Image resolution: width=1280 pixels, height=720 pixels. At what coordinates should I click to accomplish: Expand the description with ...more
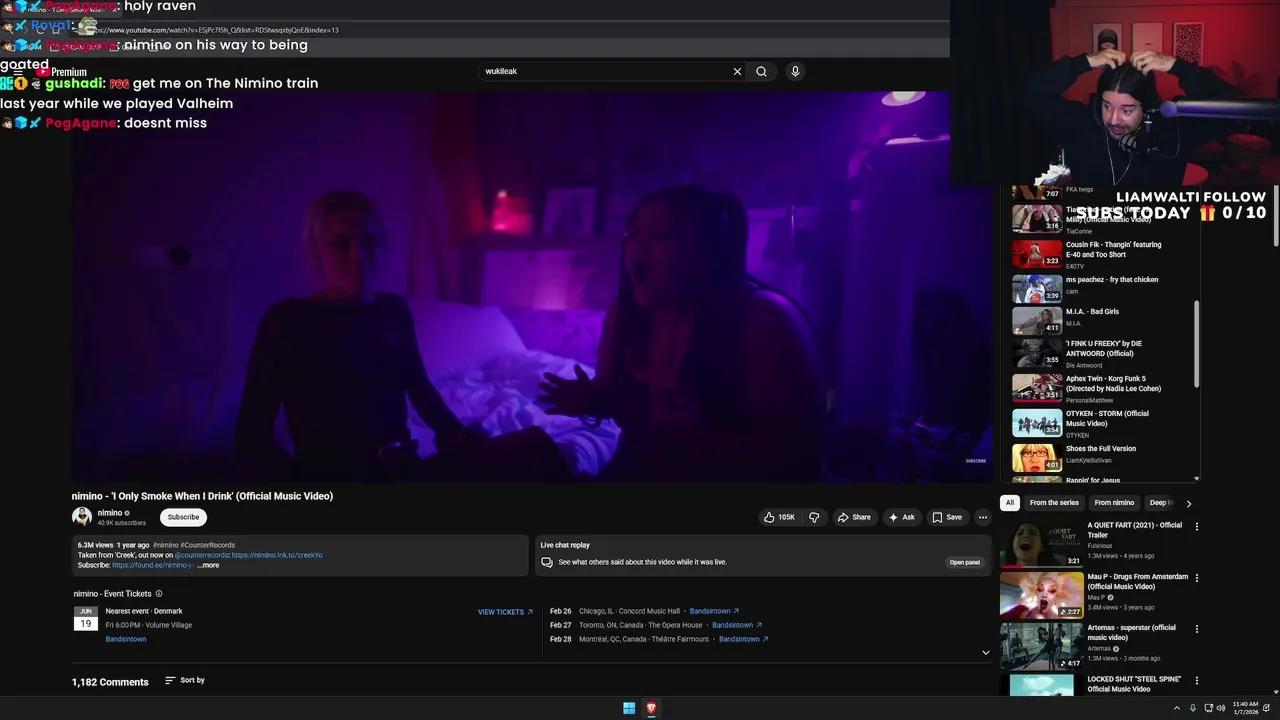[208, 565]
